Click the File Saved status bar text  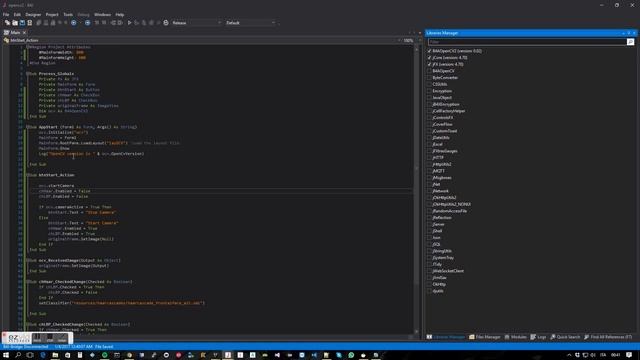pos(104,347)
